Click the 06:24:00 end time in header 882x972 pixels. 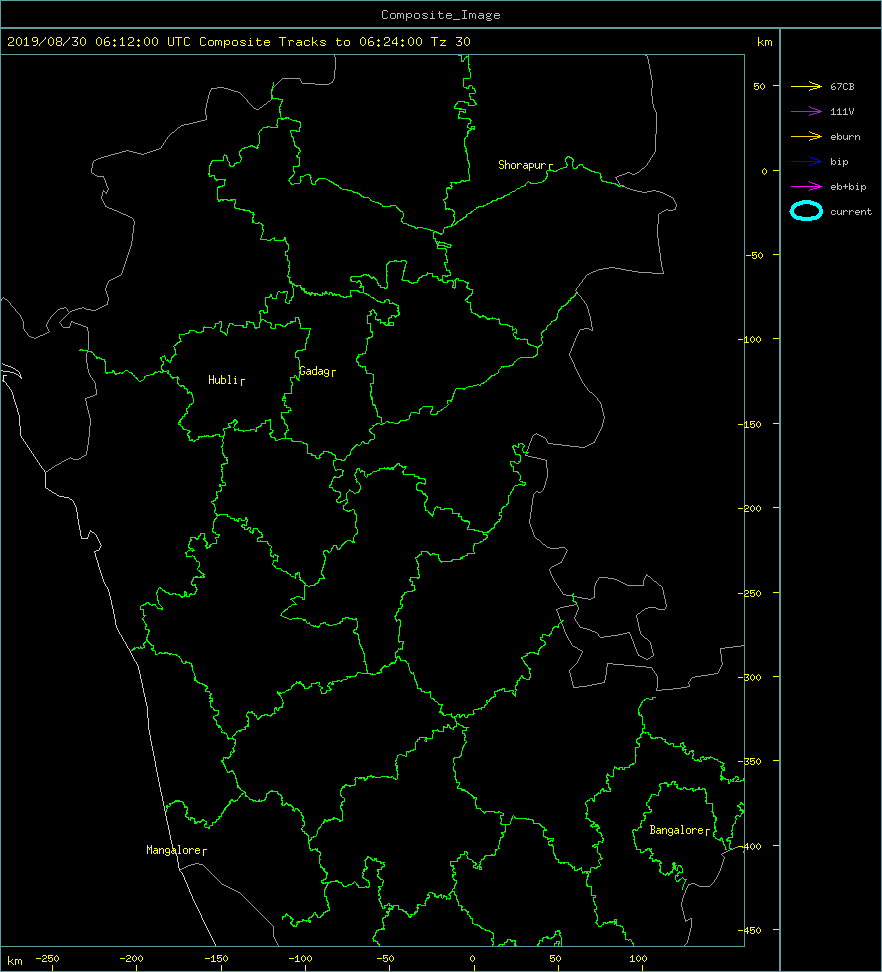click(x=391, y=42)
